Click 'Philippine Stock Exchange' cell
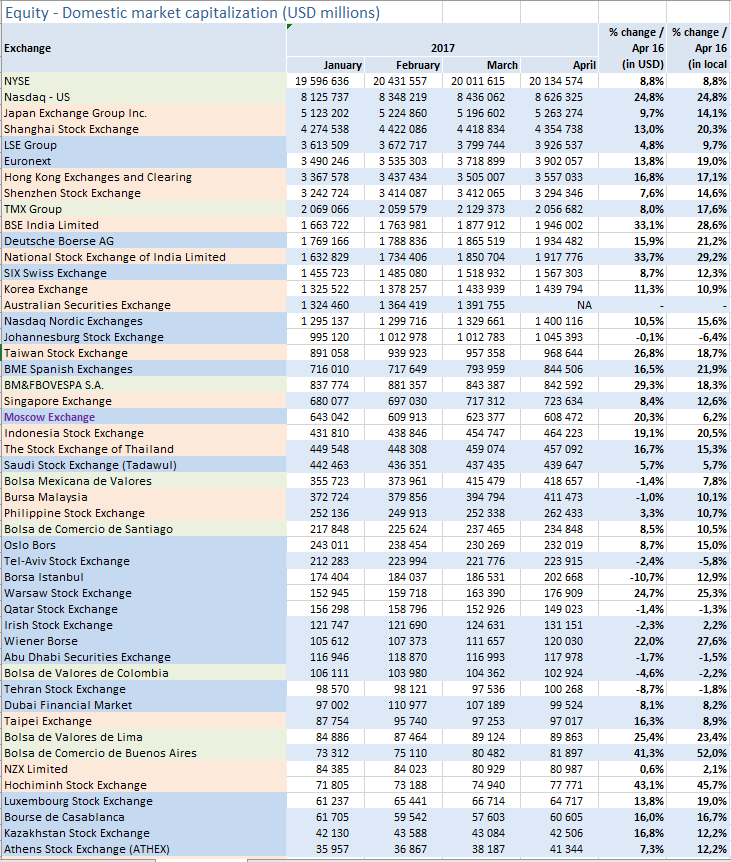The height and width of the screenshot is (862, 731). point(144,512)
